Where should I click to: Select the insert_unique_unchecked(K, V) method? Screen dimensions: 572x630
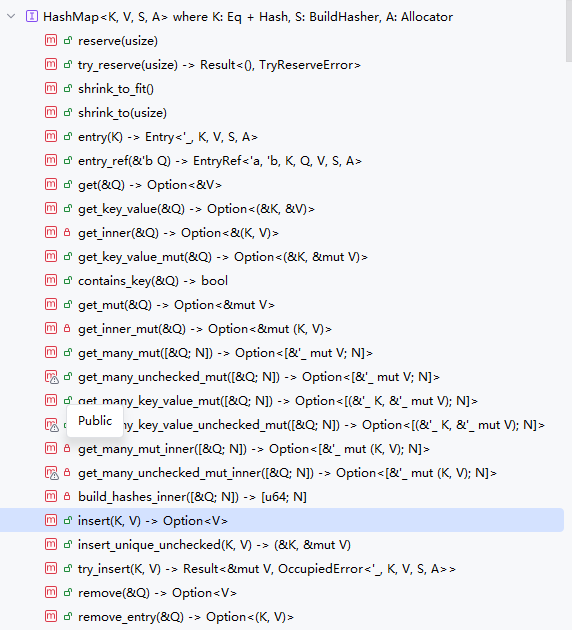[x=214, y=545]
